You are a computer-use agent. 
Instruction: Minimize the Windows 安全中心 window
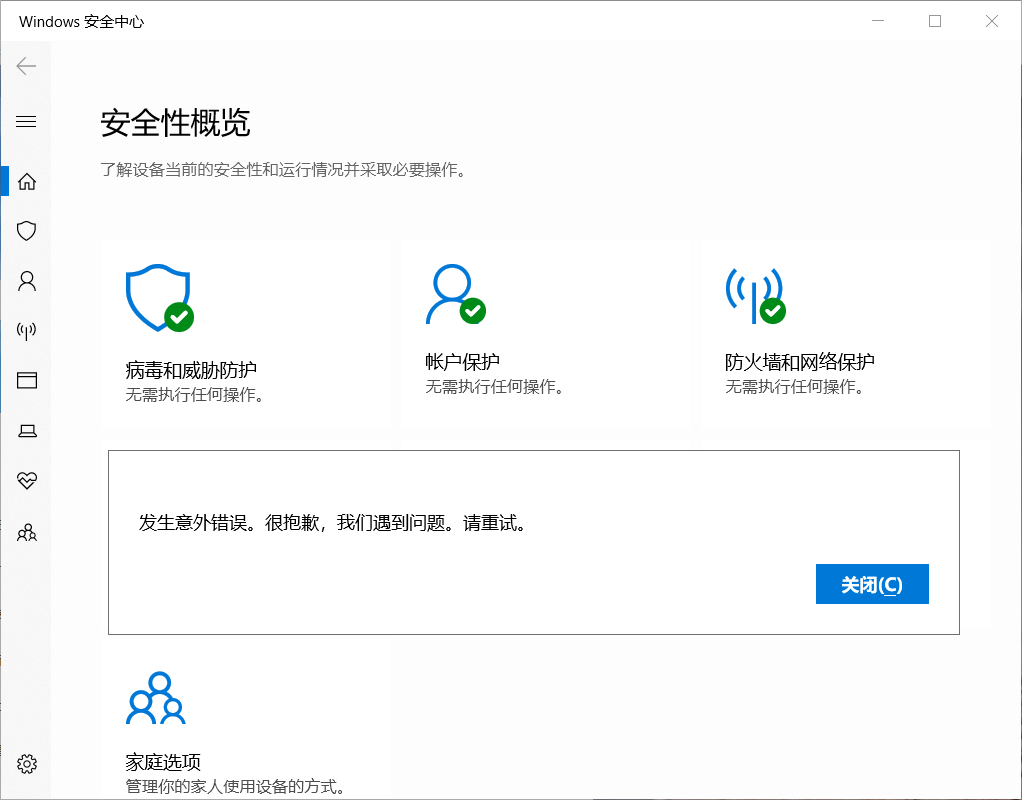pyautogui.click(x=878, y=21)
